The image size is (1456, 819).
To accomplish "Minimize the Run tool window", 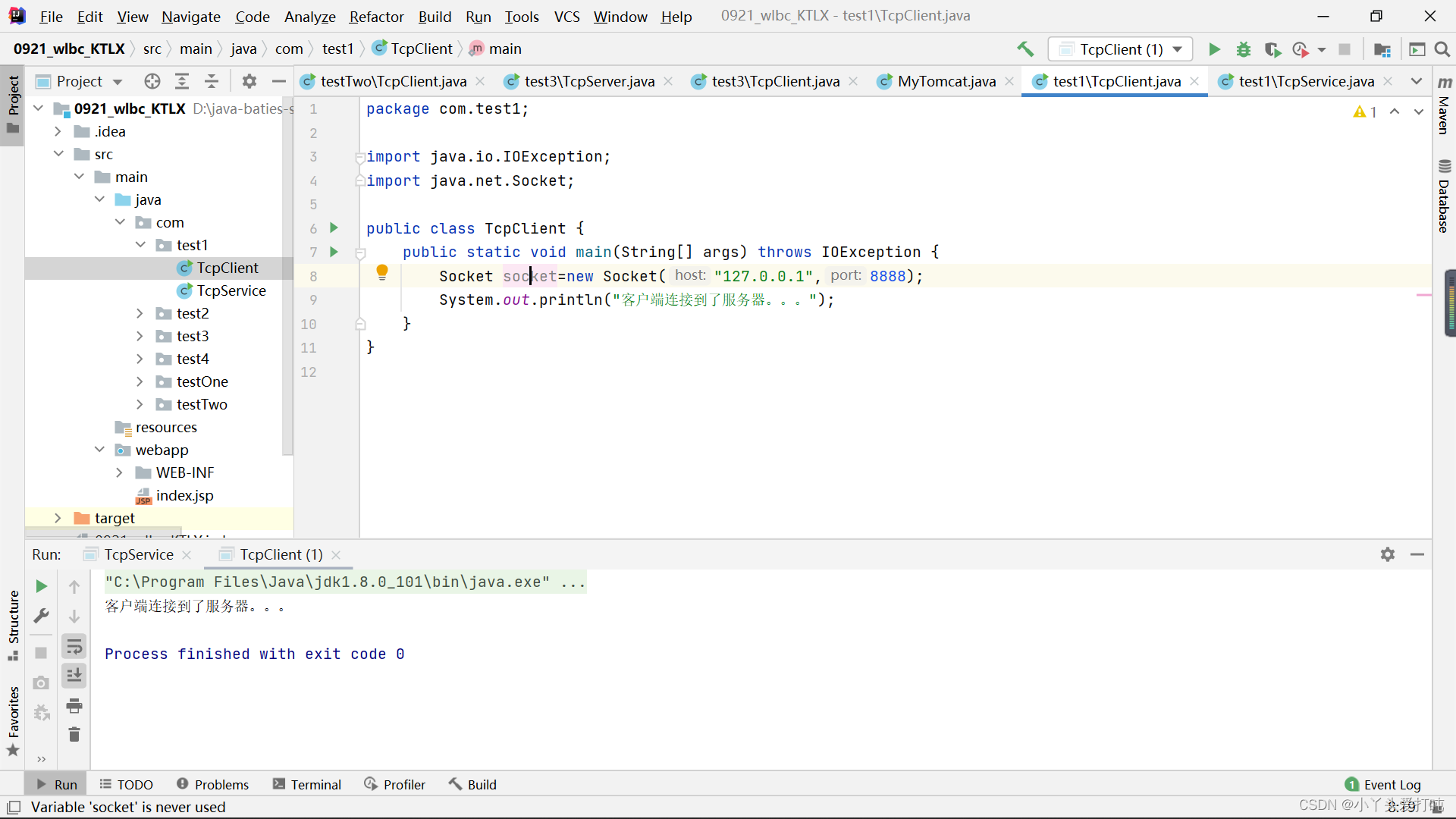I will 1417,554.
